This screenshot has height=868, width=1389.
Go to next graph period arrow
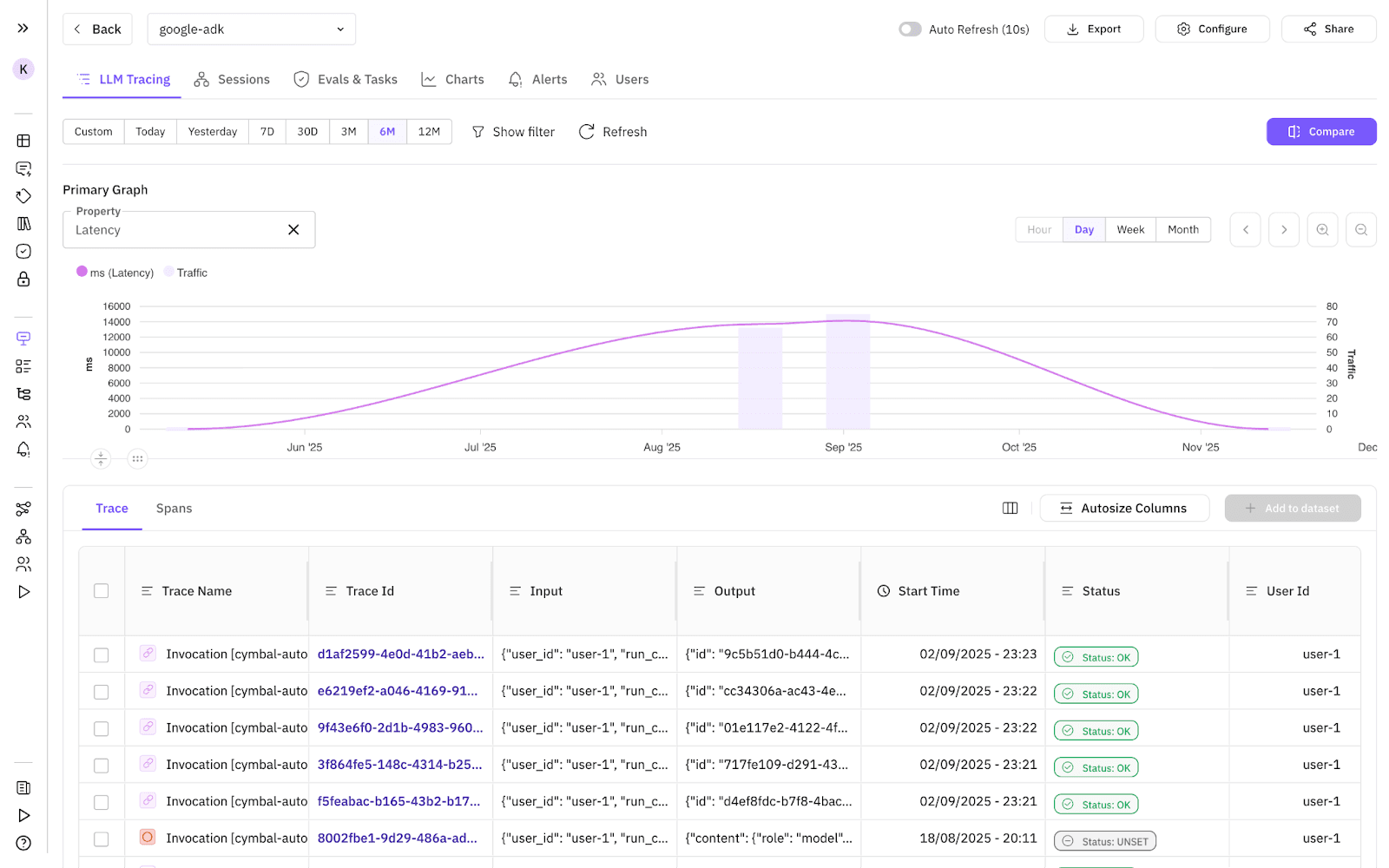(x=1284, y=230)
